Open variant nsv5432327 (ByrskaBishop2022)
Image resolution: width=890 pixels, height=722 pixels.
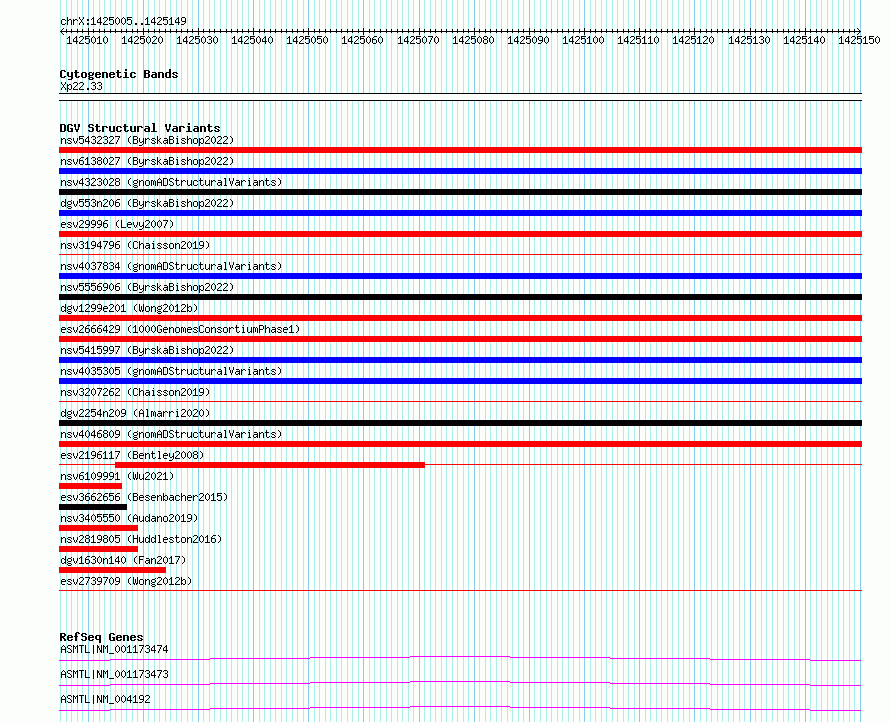[147, 140]
